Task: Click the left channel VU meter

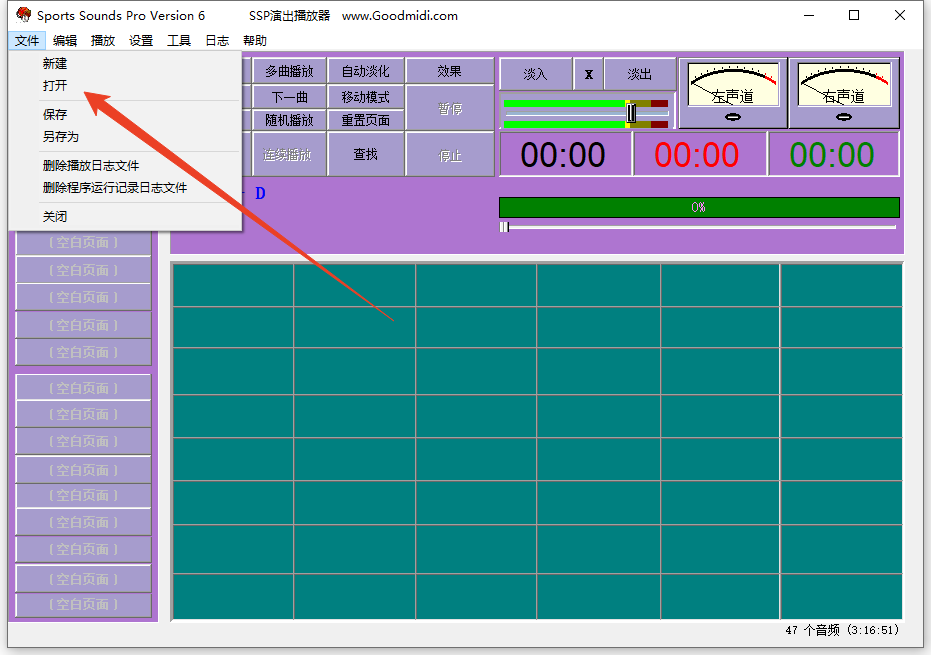Action: 733,92
